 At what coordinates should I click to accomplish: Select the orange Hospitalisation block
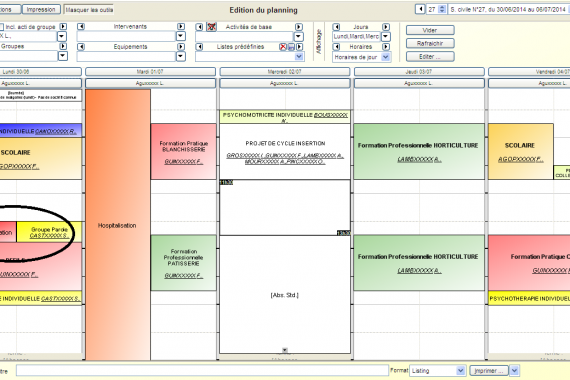(x=118, y=225)
